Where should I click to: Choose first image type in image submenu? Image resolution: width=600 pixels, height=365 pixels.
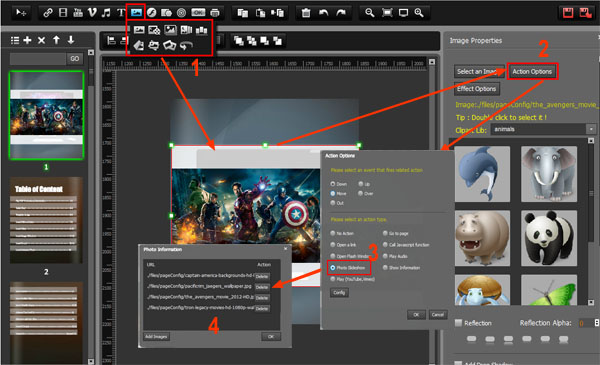pos(139,29)
